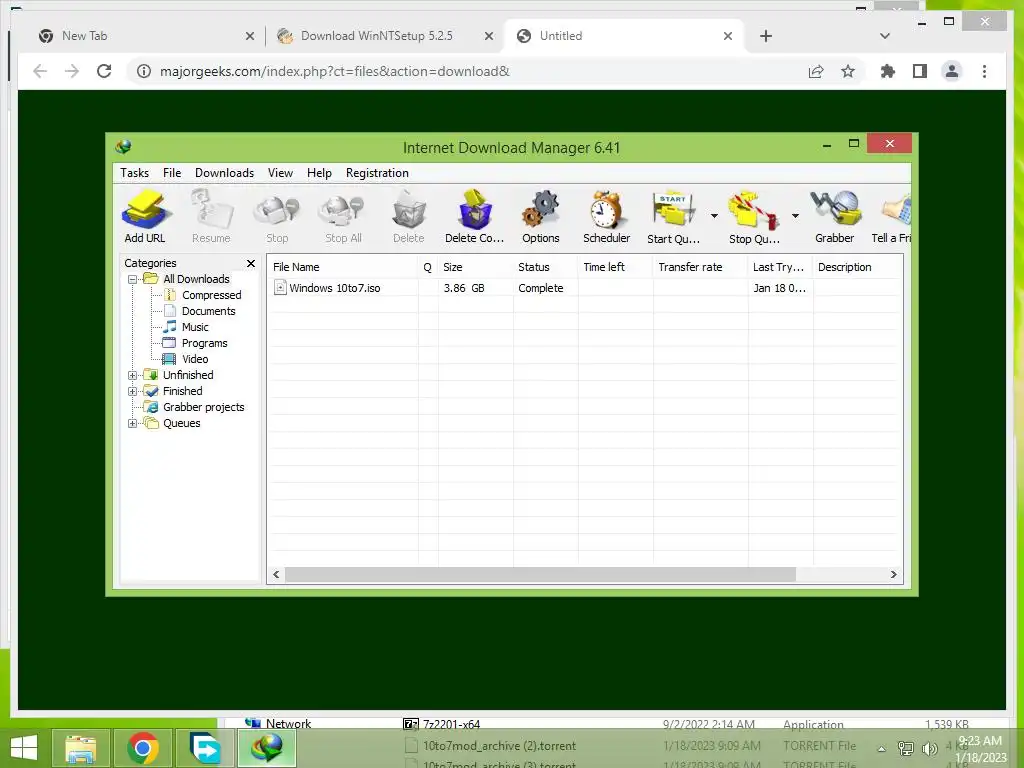This screenshot has width=1024, height=768.
Task: Open the Grabber tool icon
Action: click(835, 216)
